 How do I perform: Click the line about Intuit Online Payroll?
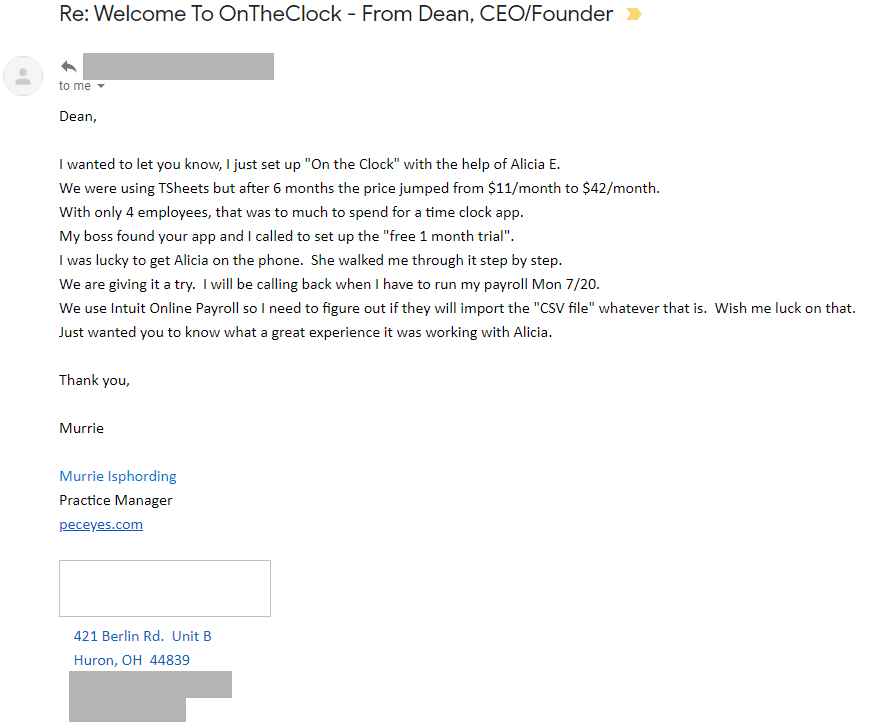[457, 308]
